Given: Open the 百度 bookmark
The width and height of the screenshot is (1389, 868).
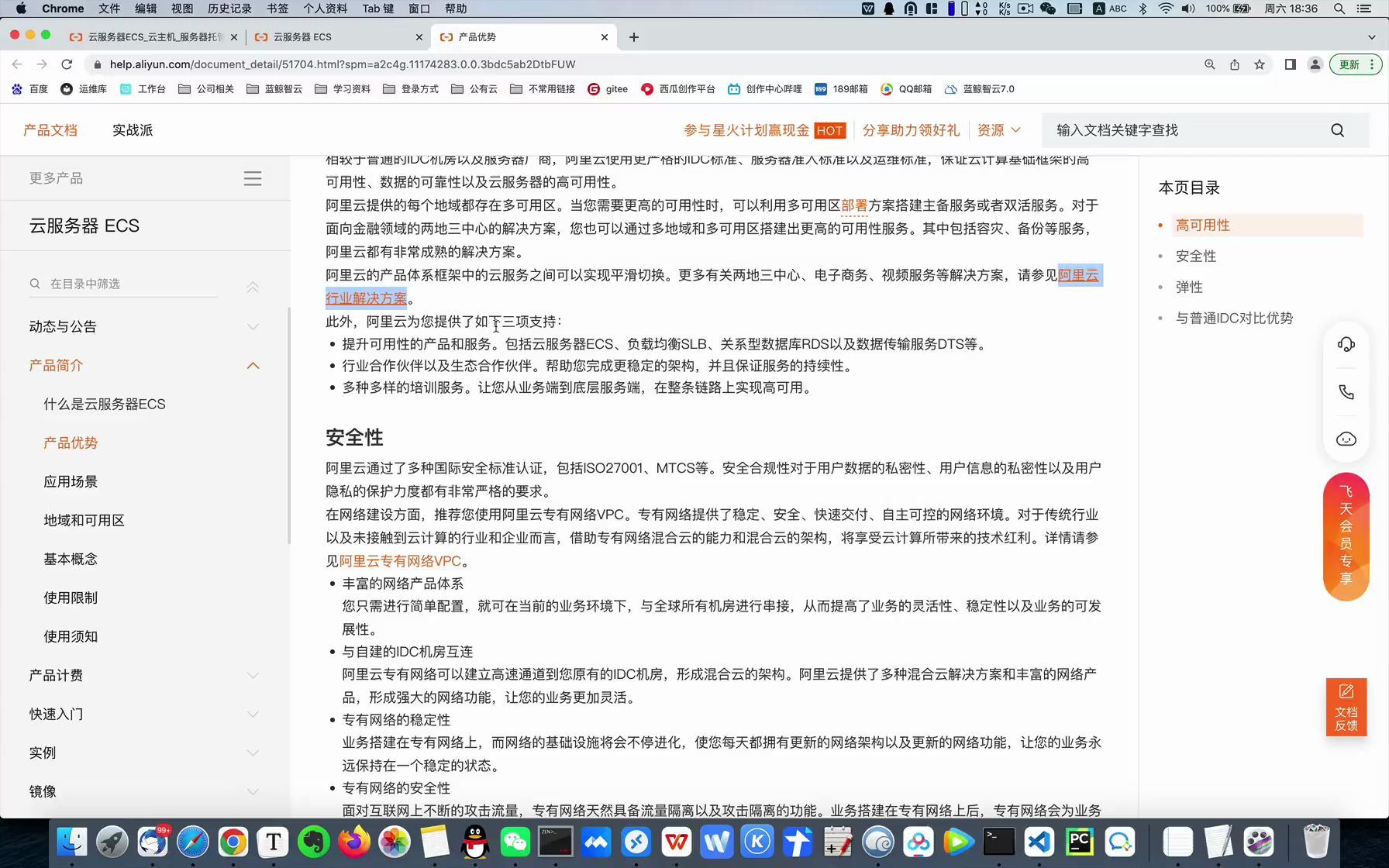Looking at the screenshot, I should pyautogui.click(x=30, y=89).
